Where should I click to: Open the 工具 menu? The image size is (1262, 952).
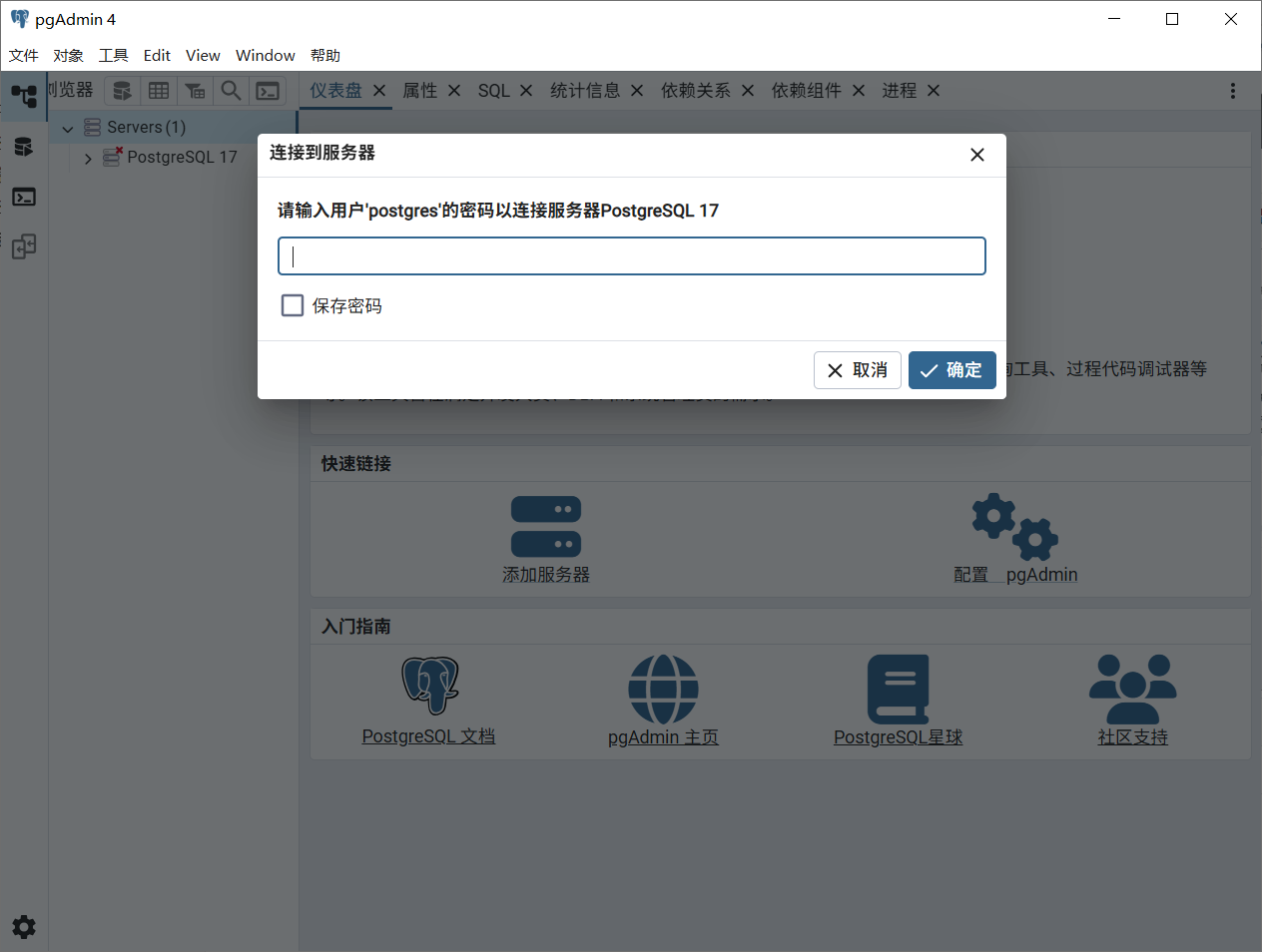click(x=114, y=56)
